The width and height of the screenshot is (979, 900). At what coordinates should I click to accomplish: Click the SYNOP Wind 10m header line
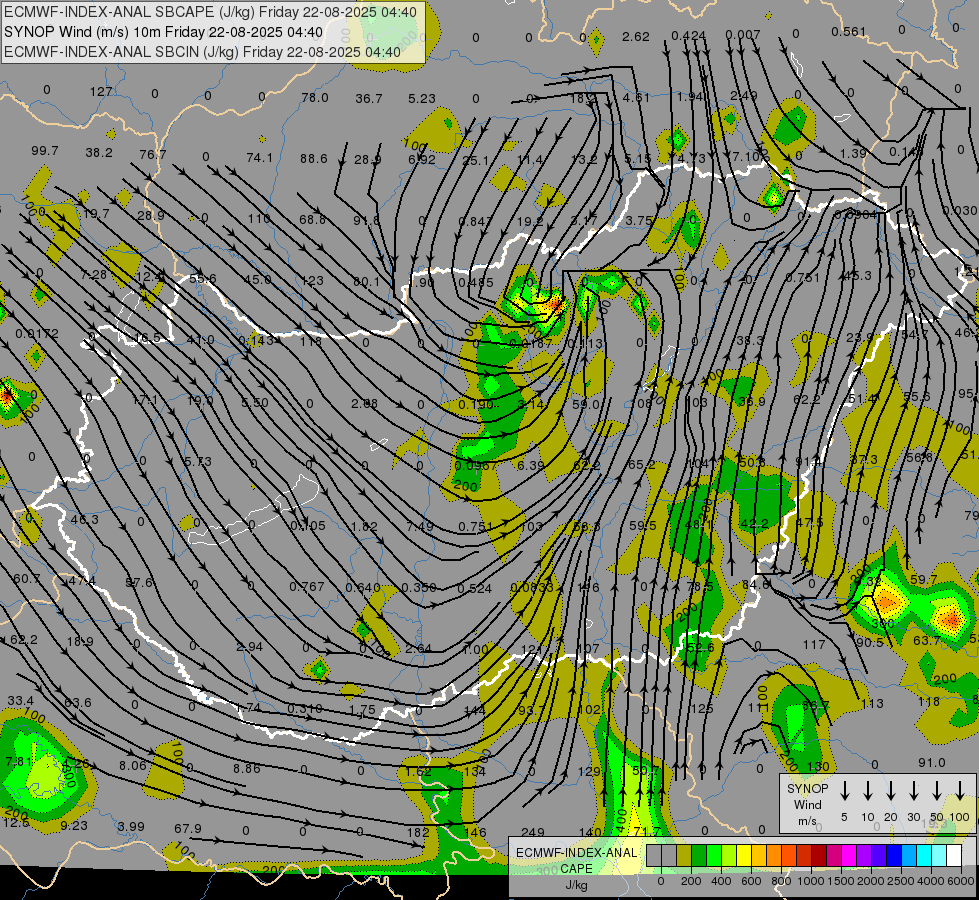point(163,32)
